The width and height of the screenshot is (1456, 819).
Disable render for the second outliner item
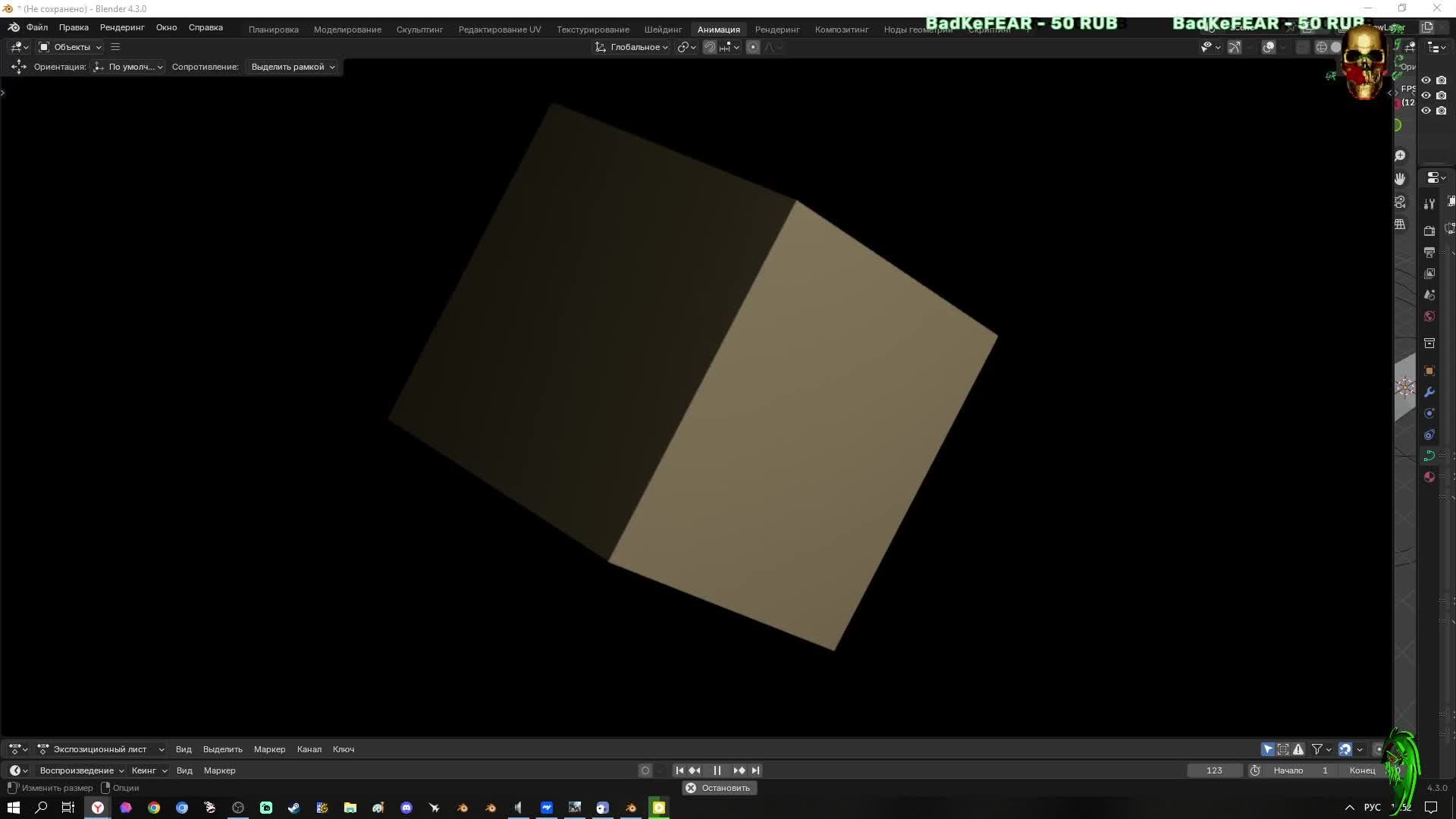tap(1442, 96)
